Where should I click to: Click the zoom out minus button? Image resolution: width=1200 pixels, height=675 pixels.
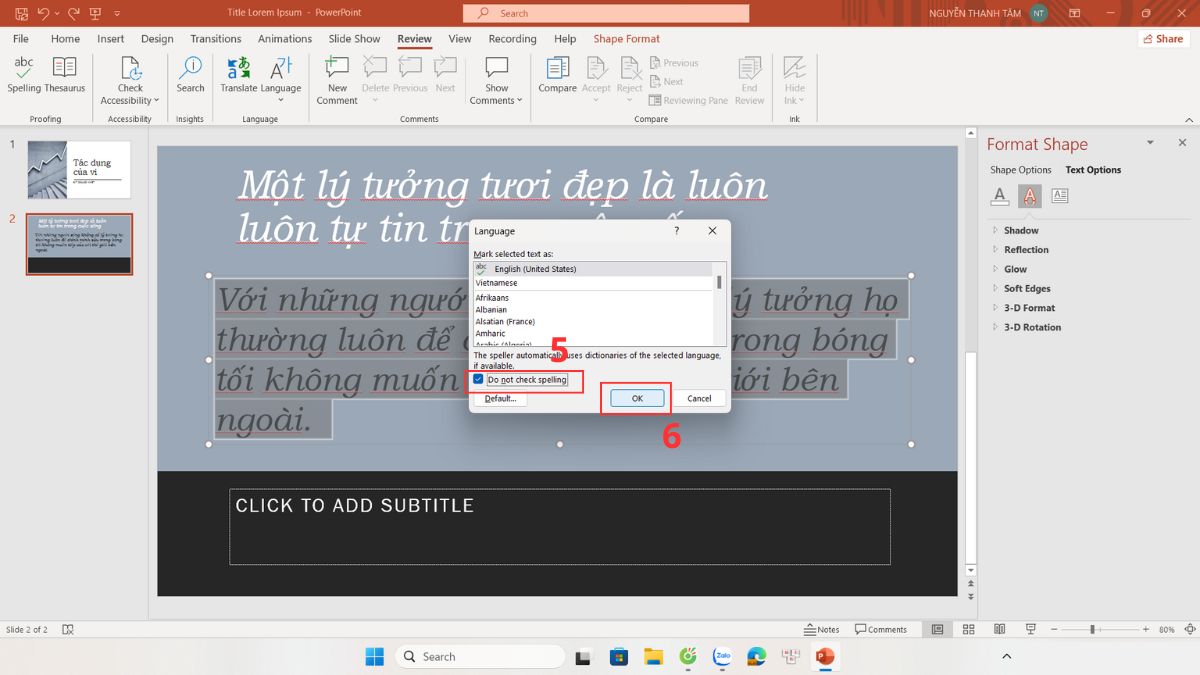[x=1053, y=629]
